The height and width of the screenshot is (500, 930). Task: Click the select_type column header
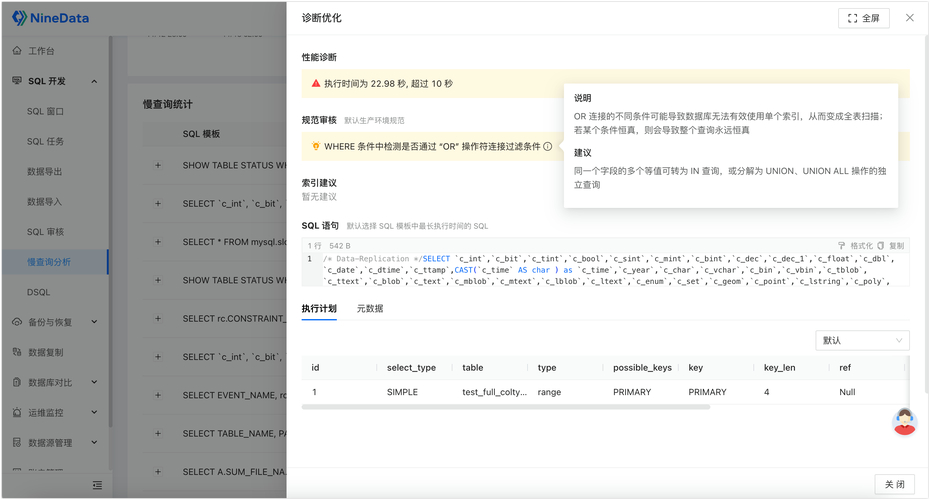point(411,368)
